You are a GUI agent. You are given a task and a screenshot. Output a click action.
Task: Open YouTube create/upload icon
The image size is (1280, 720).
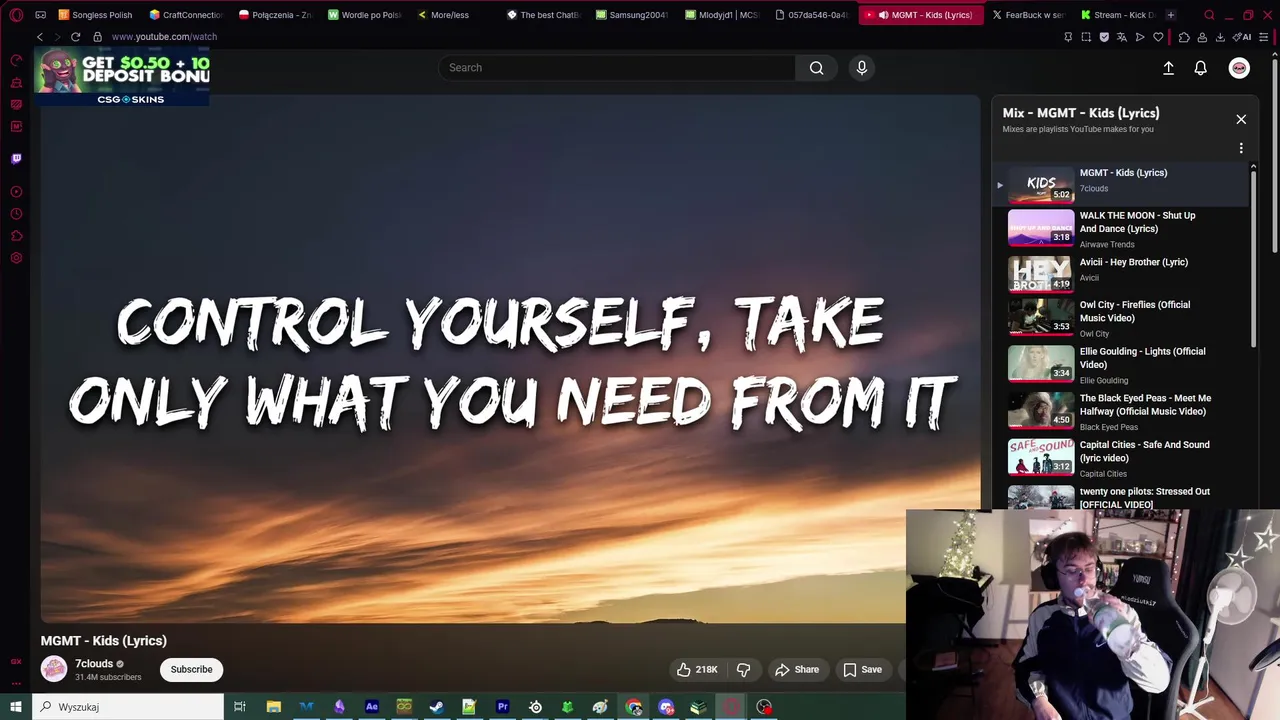[1168, 68]
